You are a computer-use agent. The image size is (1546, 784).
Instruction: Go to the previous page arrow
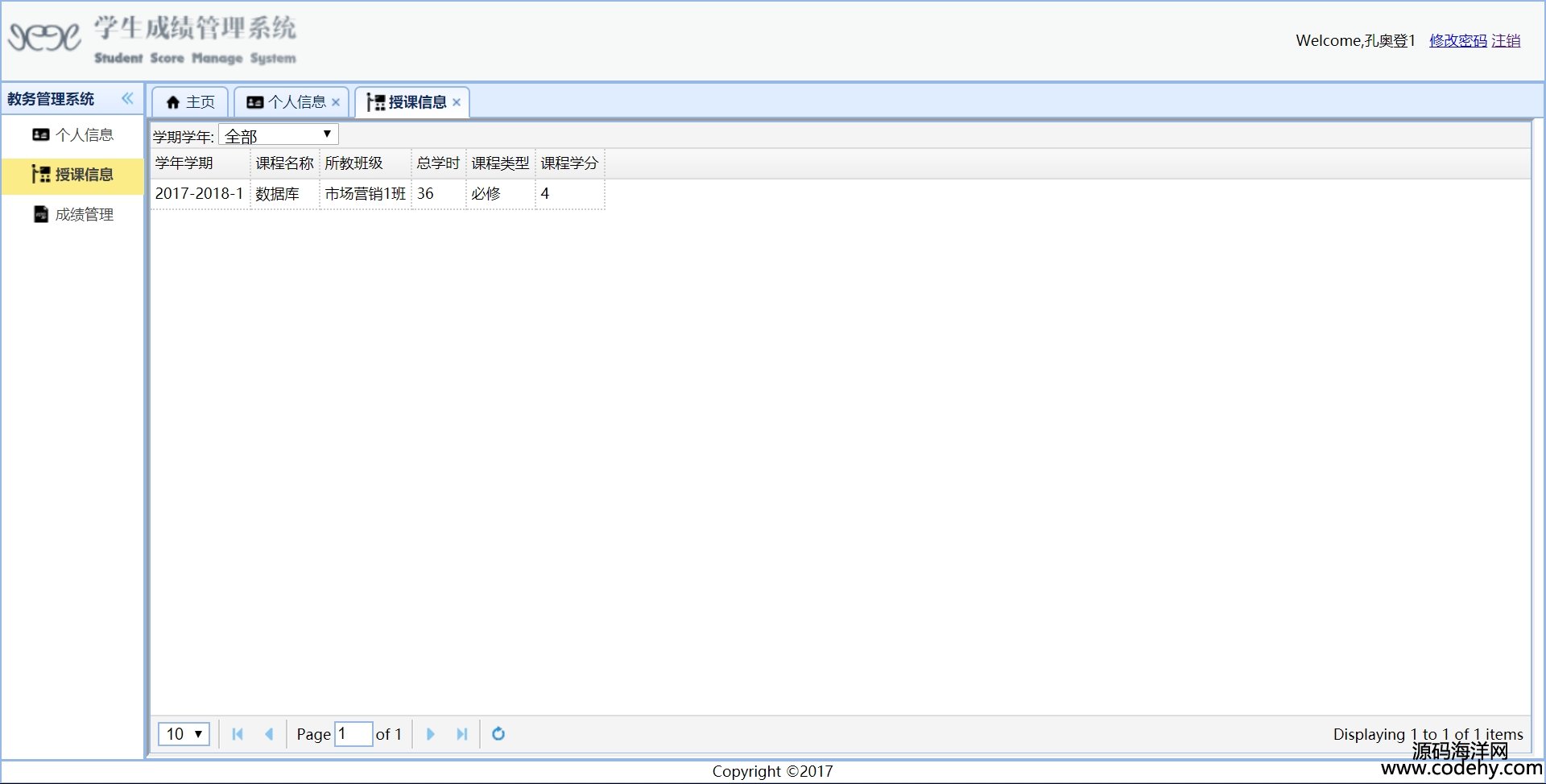[x=269, y=734]
